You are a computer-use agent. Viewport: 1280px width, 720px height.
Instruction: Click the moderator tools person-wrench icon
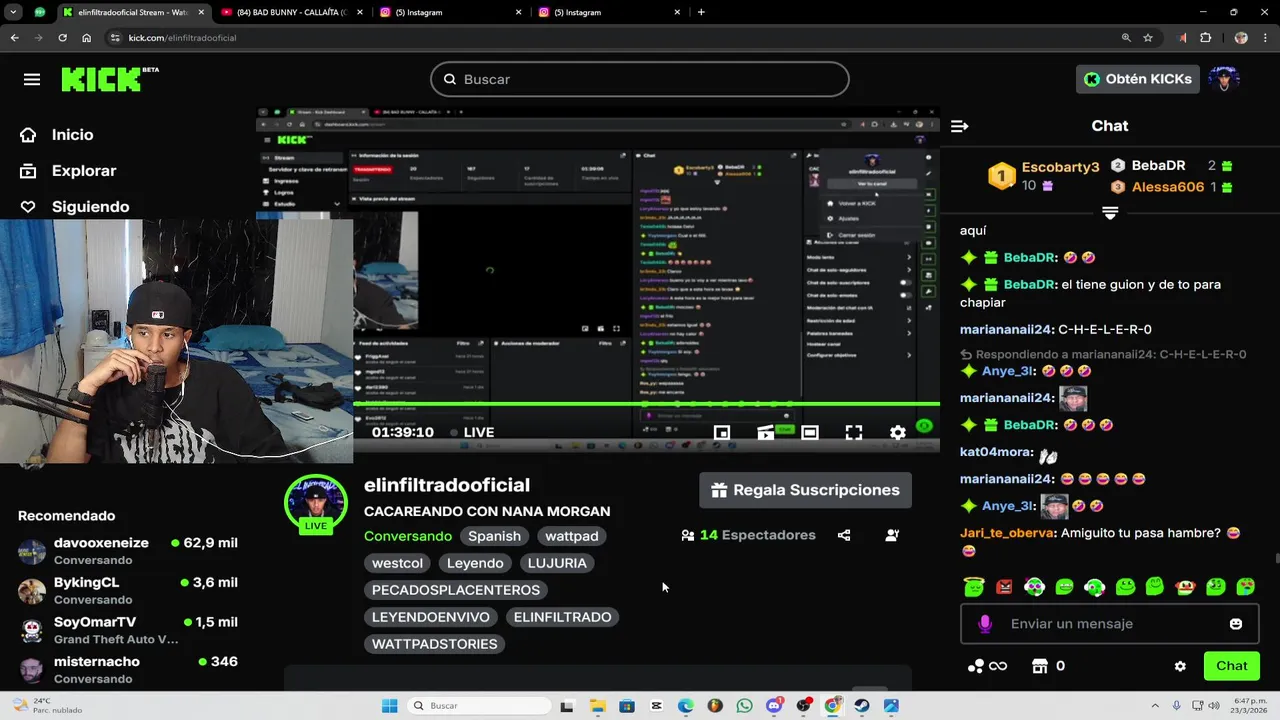coord(892,535)
